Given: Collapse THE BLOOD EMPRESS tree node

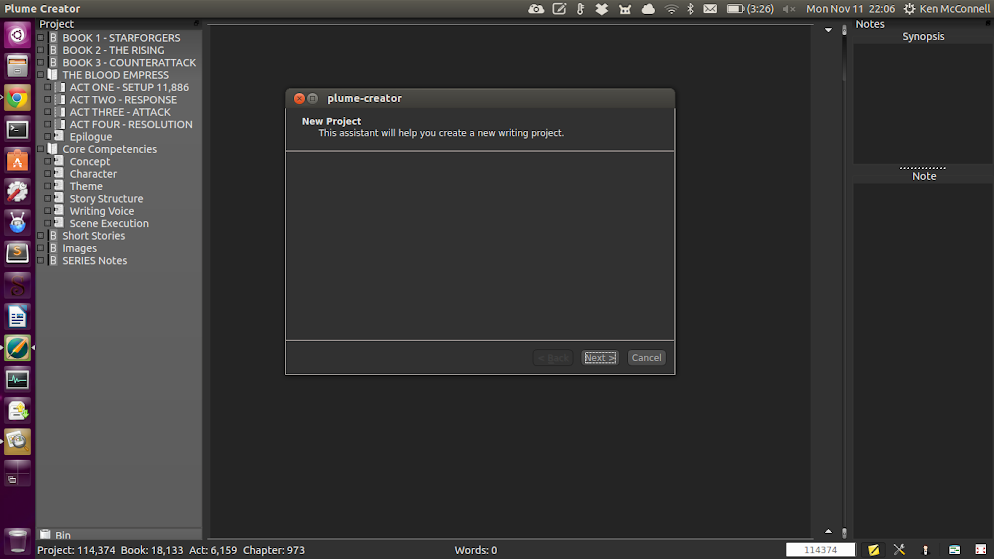Looking at the screenshot, I should tap(41, 75).
